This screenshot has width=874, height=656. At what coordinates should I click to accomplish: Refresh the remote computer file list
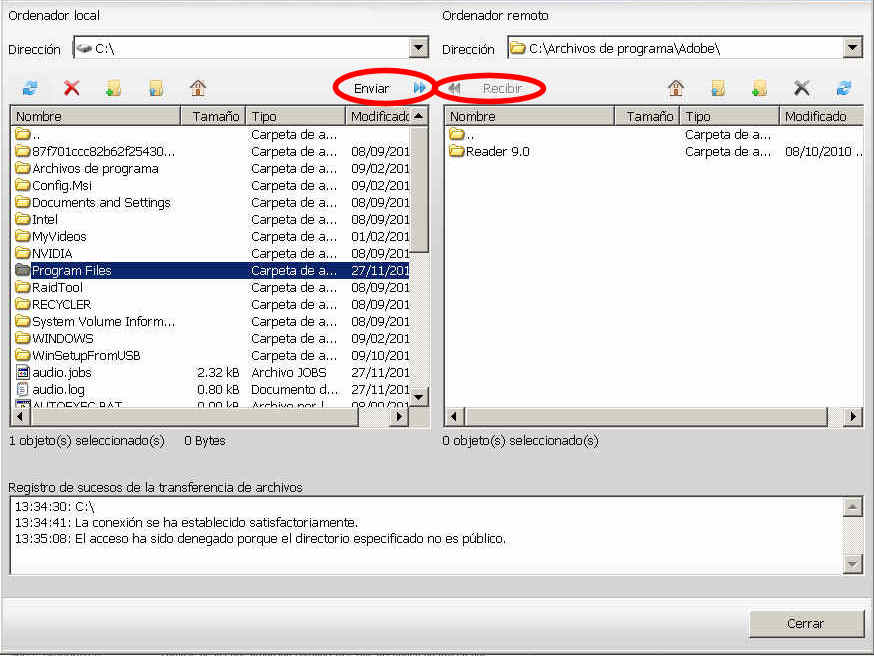coord(843,88)
